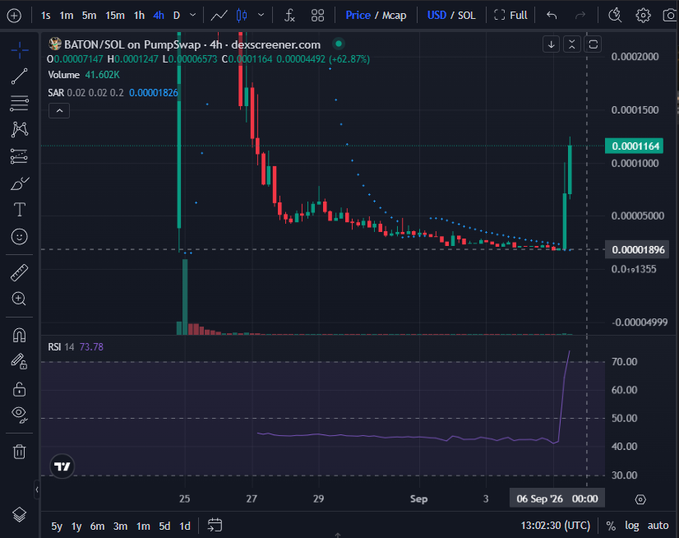The width and height of the screenshot is (679, 538).
Task: Select the forecasting and measurement tool
Action: pos(19,156)
